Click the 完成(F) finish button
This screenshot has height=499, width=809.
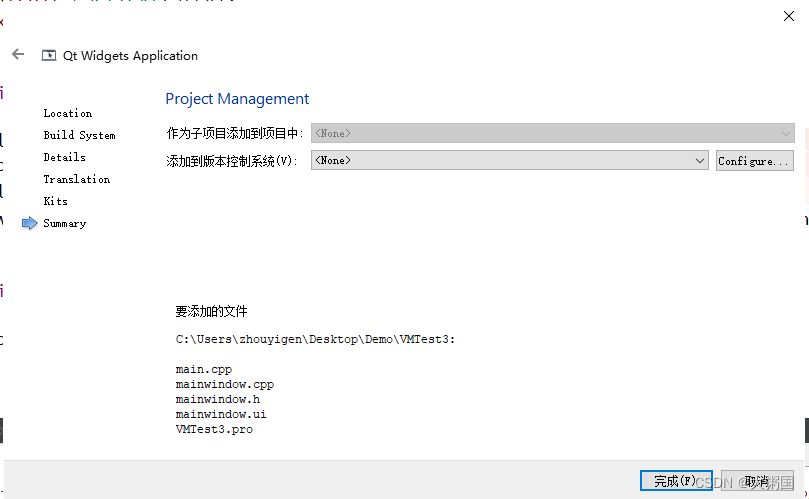(x=676, y=481)
